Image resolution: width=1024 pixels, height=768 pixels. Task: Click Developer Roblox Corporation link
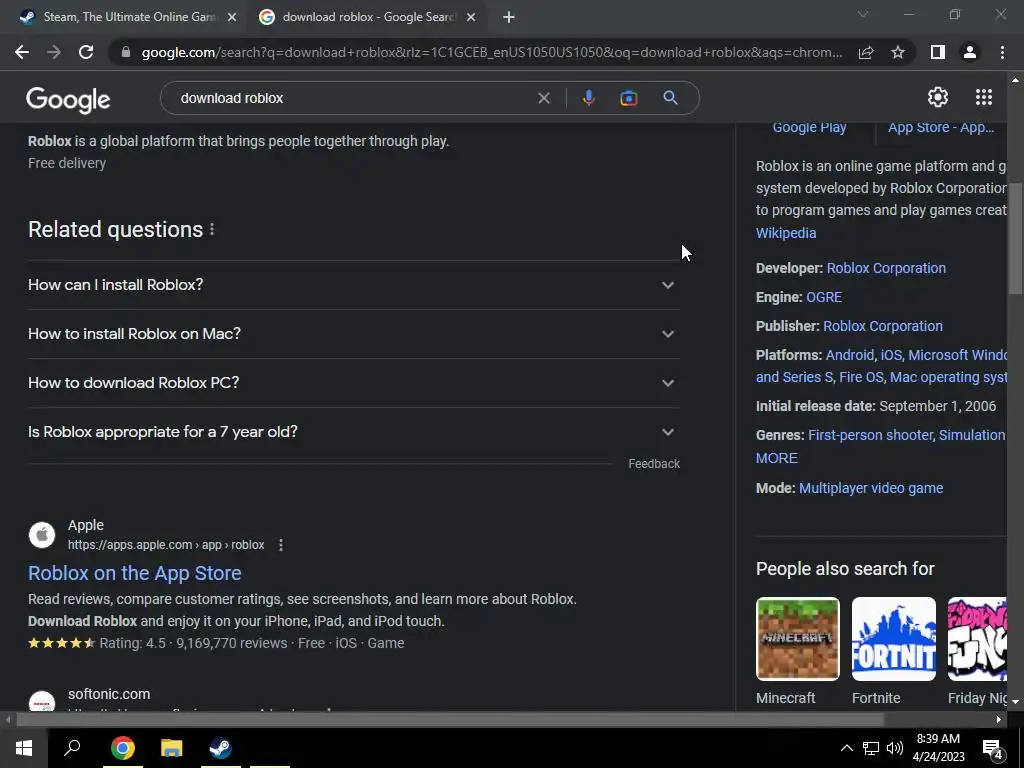point(886,268)
